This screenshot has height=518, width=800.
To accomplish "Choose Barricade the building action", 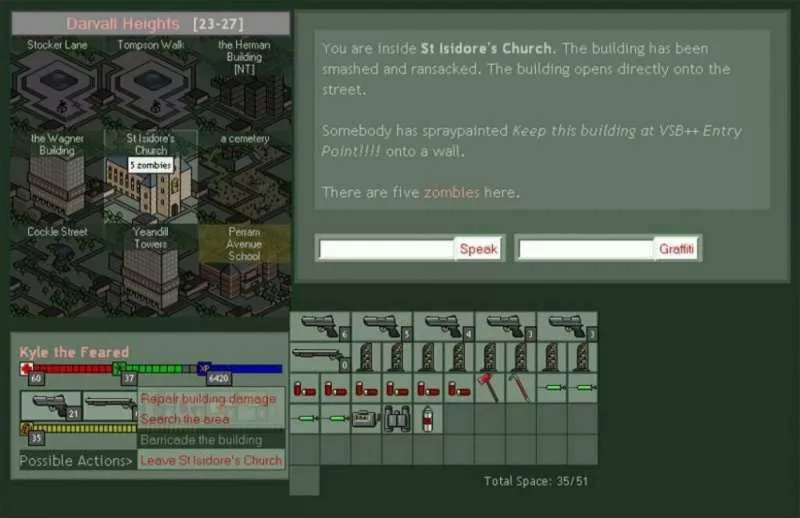I will 202,439.
